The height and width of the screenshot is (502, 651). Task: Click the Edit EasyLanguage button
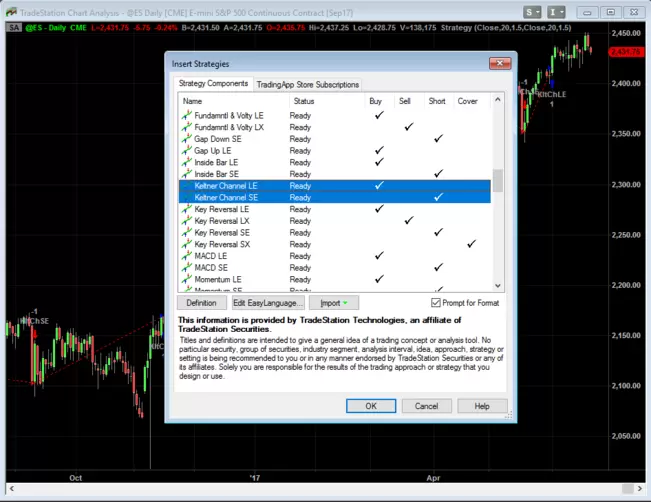[x=268, y=303]
